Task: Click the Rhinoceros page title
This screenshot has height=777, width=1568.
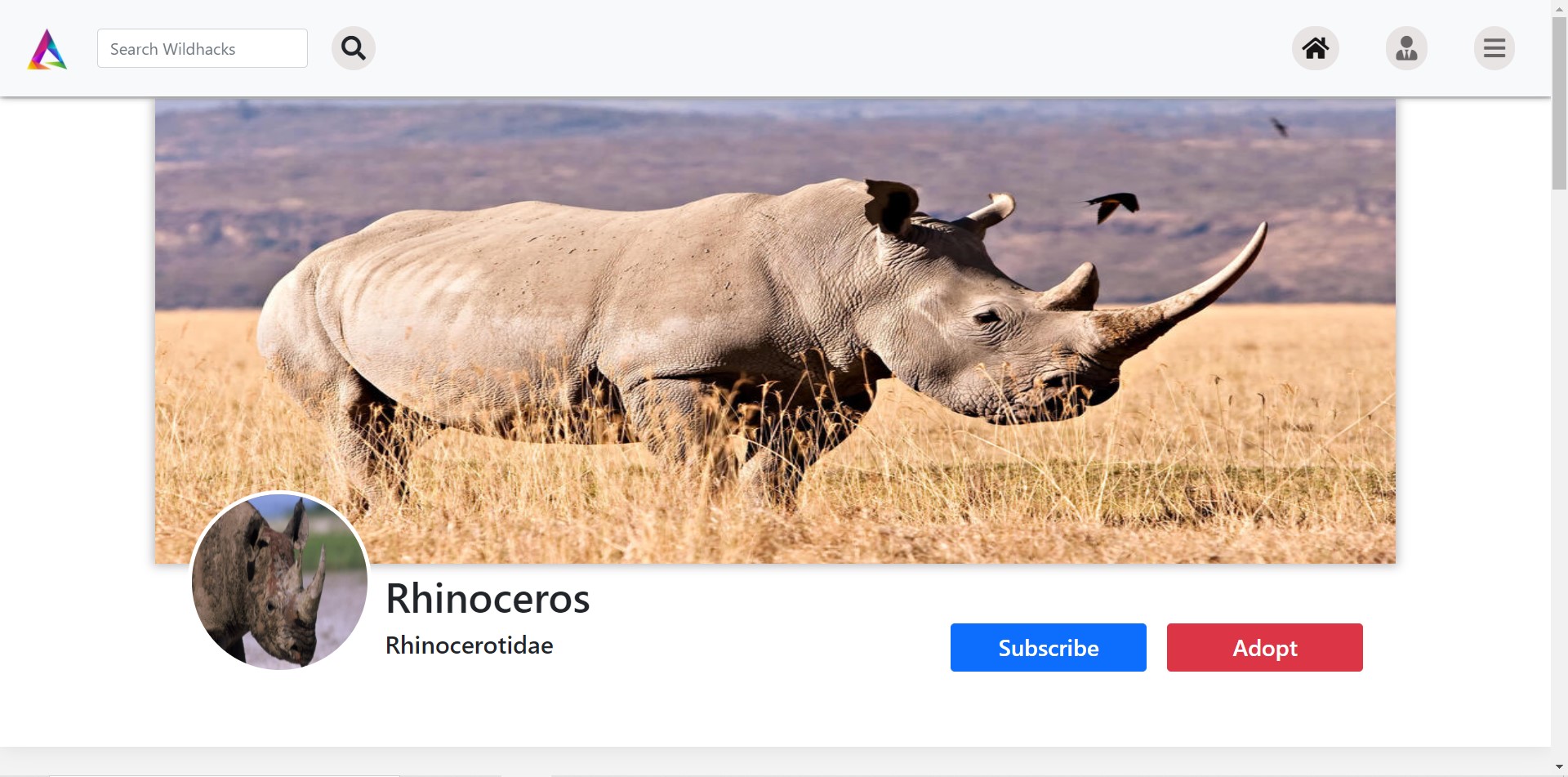Action: (488, 598)
